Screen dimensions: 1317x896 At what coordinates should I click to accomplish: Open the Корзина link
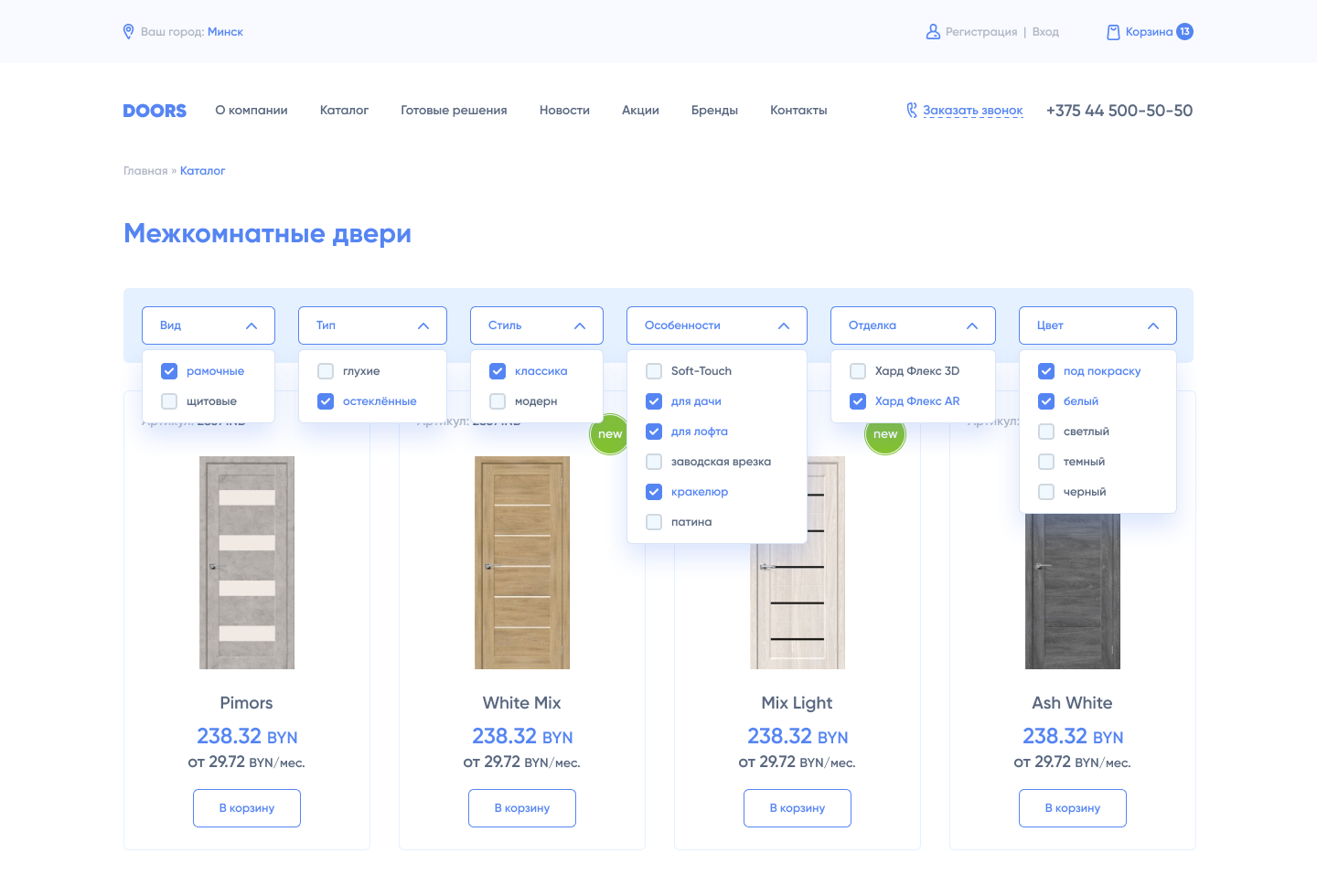tap(1149, 32)
